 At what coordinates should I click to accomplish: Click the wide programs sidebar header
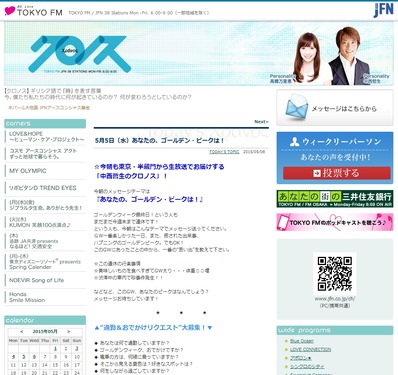(x=335, y=330)
